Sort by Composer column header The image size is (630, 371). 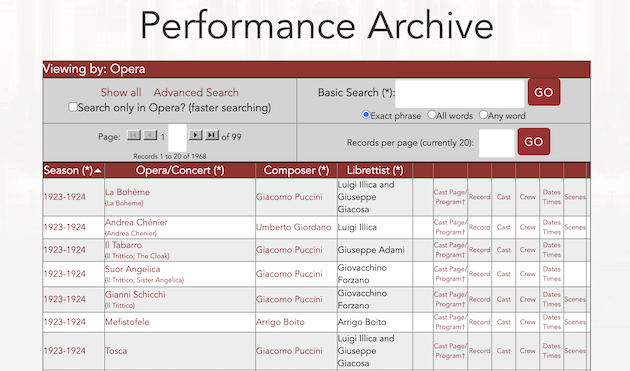click(x=297, y=170)
